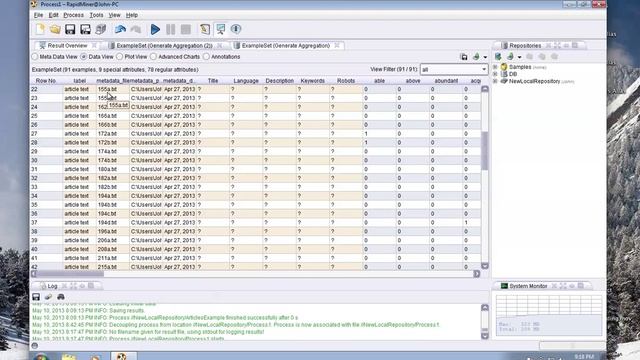
Task: Click the Samples repository icon
Action: point(504,67)
